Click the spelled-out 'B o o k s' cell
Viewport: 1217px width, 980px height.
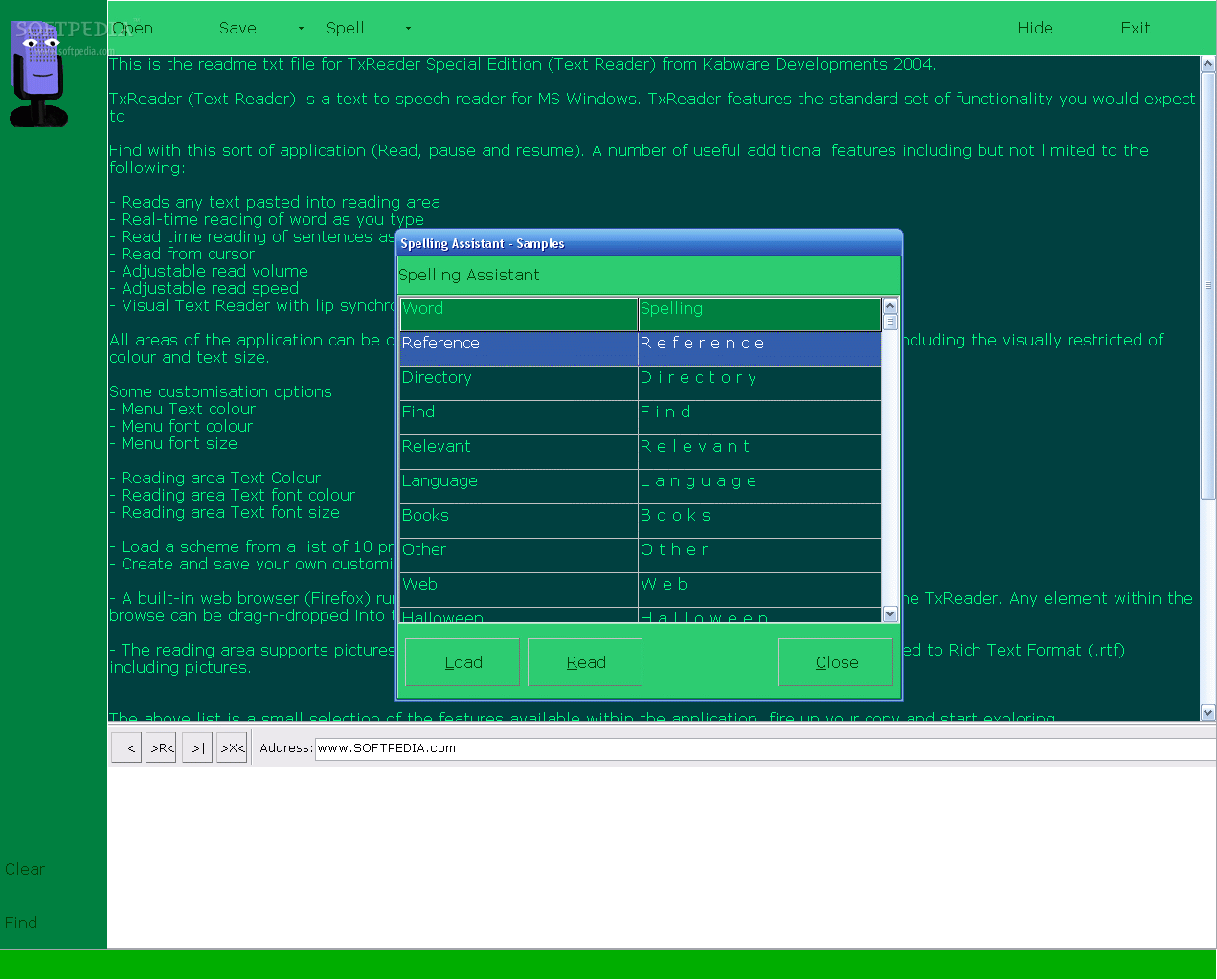[759, 521]
